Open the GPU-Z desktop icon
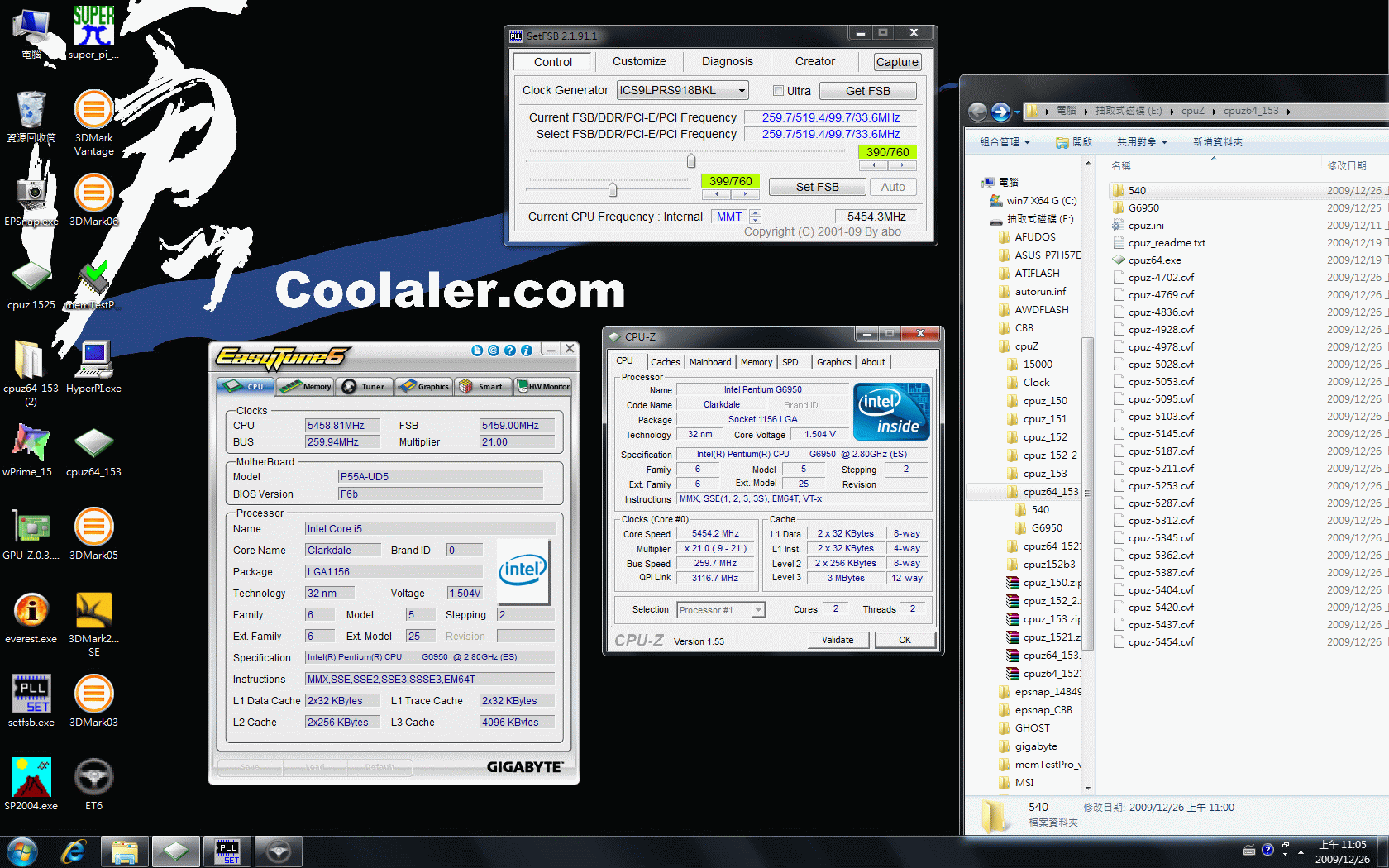The height and width of the screenshot is (868, 1389). [31, 534]
